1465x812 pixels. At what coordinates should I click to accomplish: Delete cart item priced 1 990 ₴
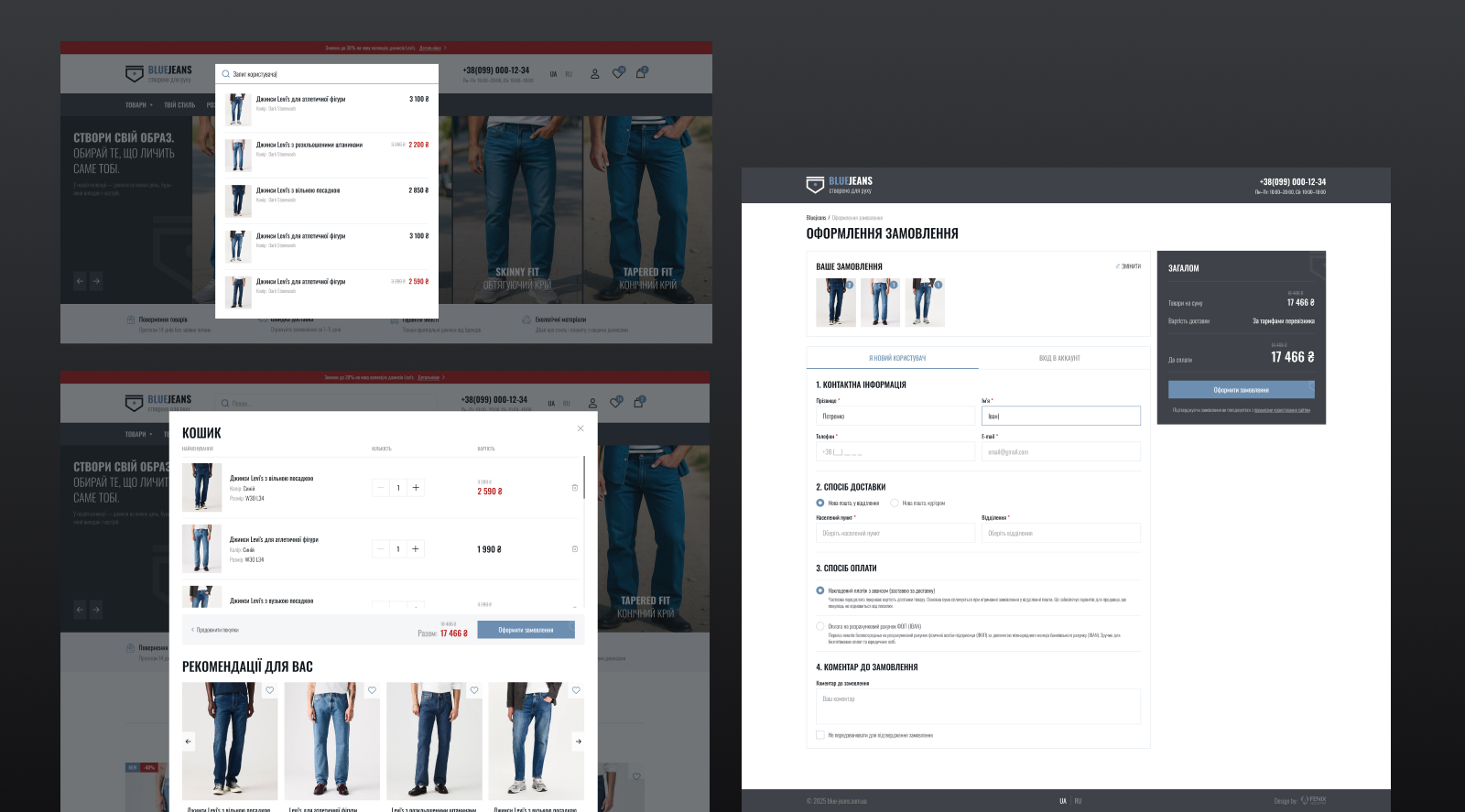(x=575, y=549)
